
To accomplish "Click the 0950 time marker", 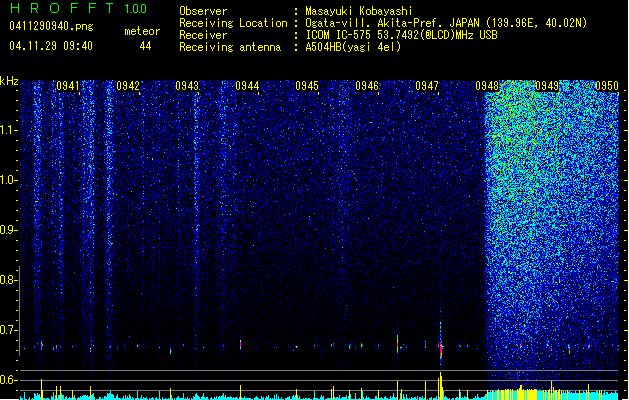I will point(607,86).
